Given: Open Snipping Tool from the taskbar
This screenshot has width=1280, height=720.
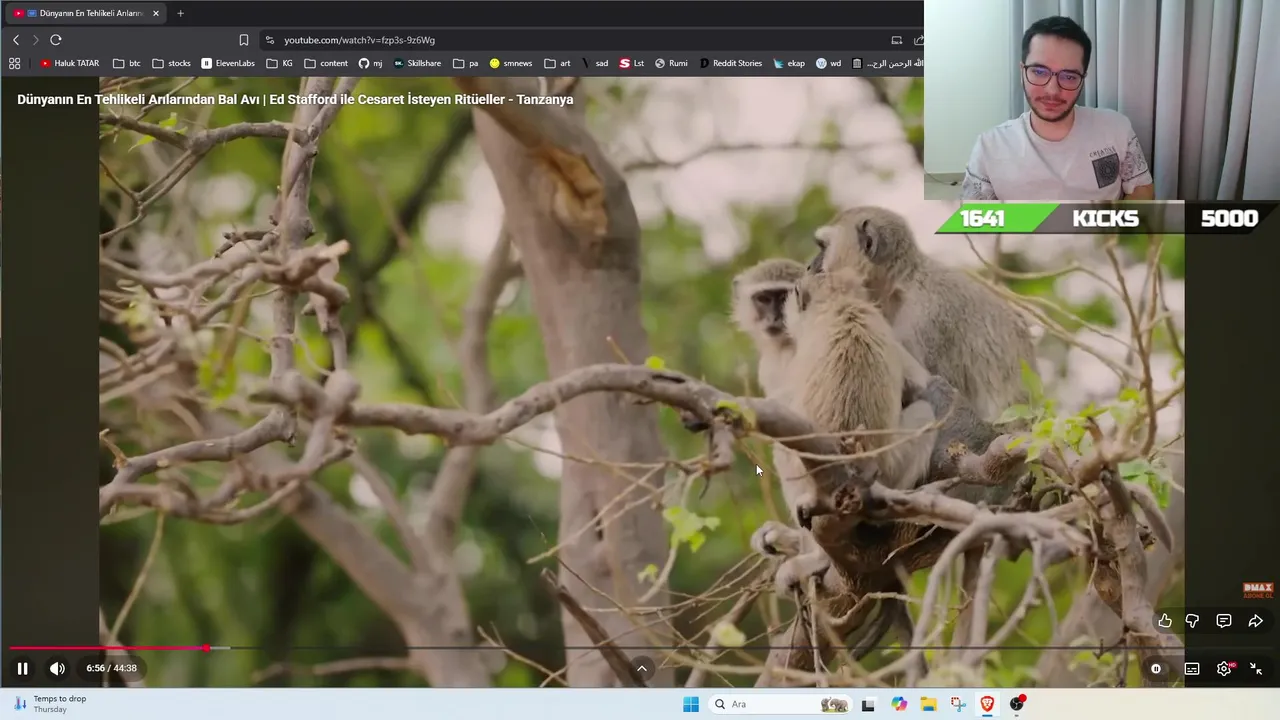Looking at the screenshot, I should 958,704.
